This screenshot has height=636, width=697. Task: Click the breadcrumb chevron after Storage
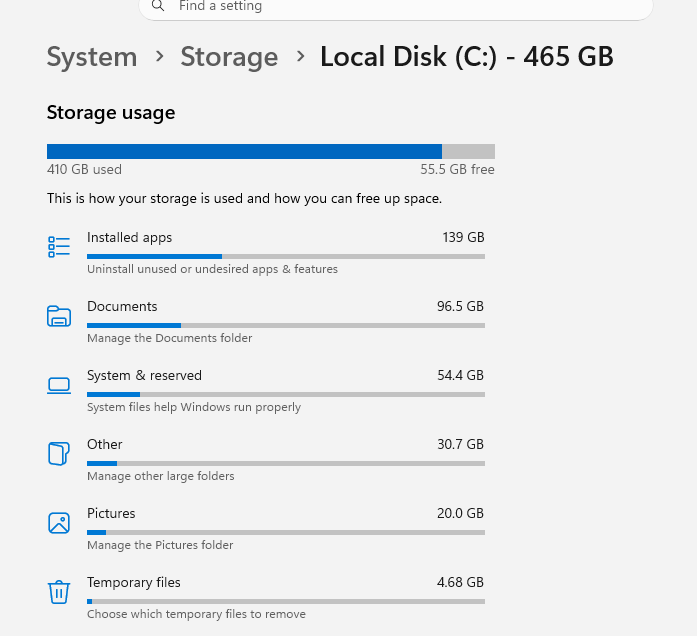[x=300, y=56]
